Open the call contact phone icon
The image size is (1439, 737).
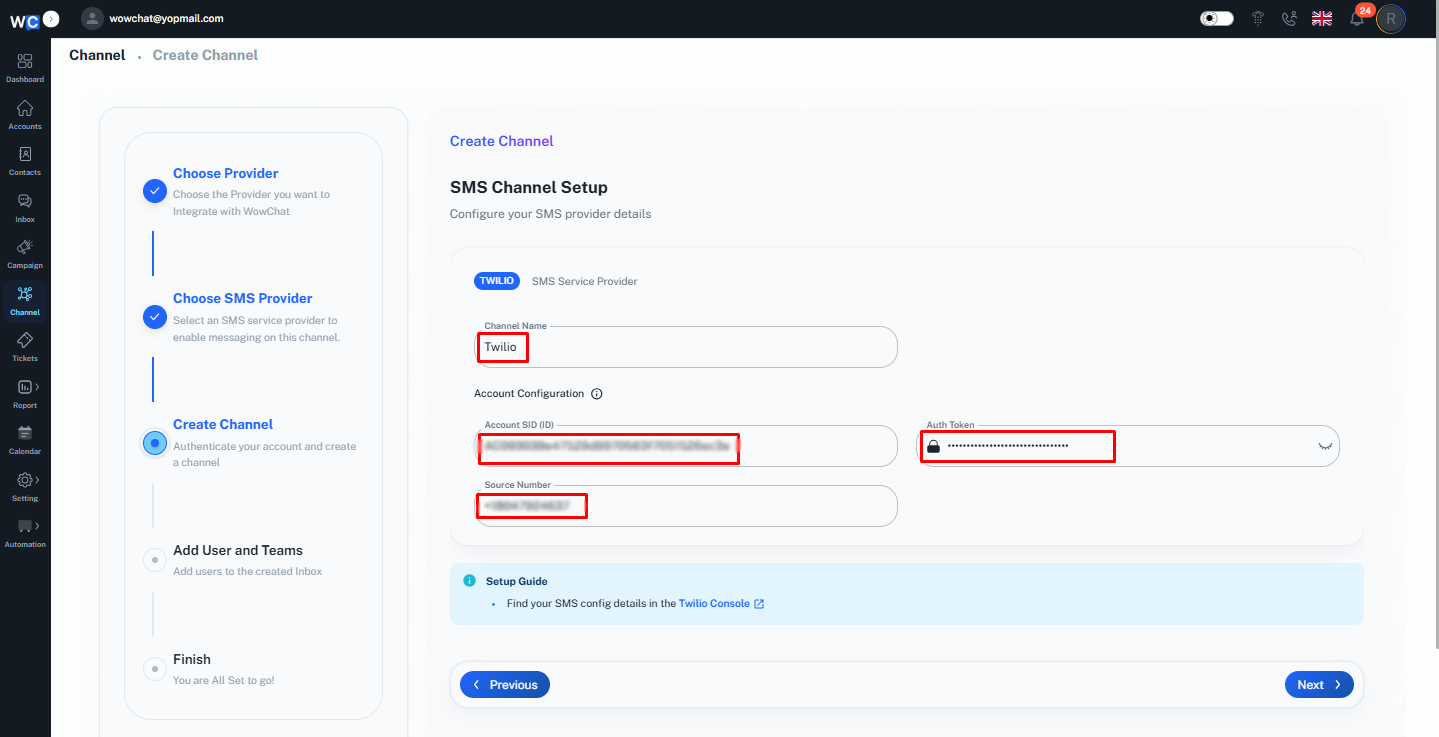(x=1289, y=18)
